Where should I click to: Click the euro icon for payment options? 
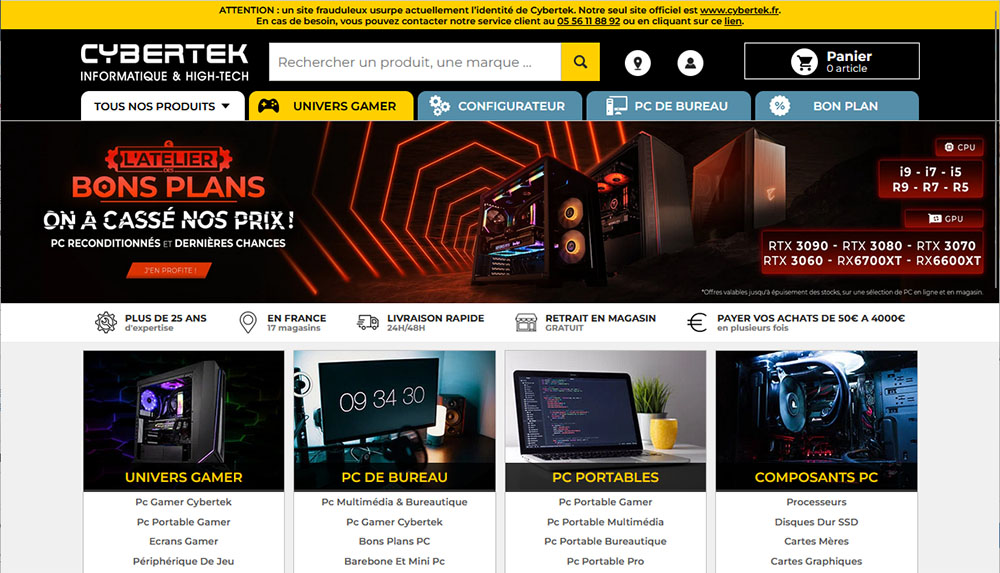pos(697,322)
